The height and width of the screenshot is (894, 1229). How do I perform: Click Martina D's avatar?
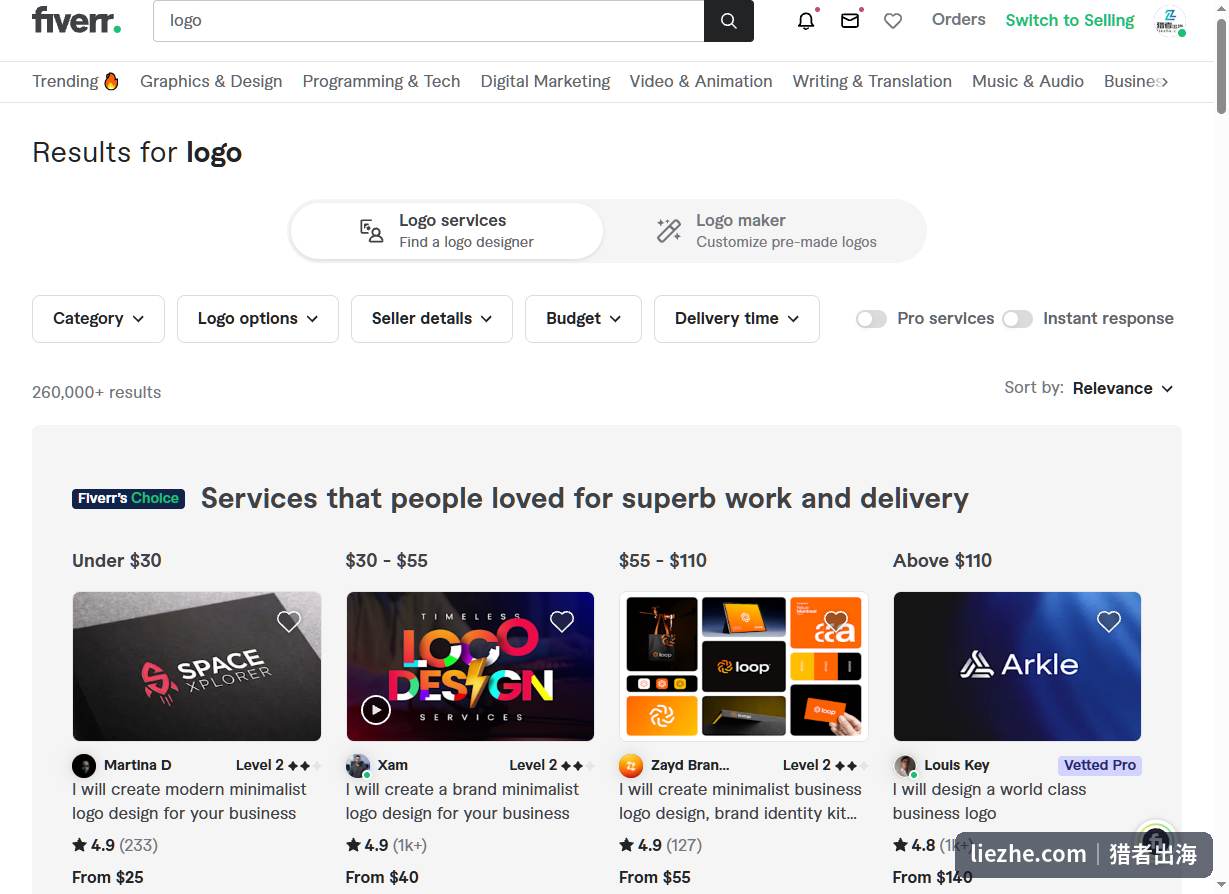(84, 766)
